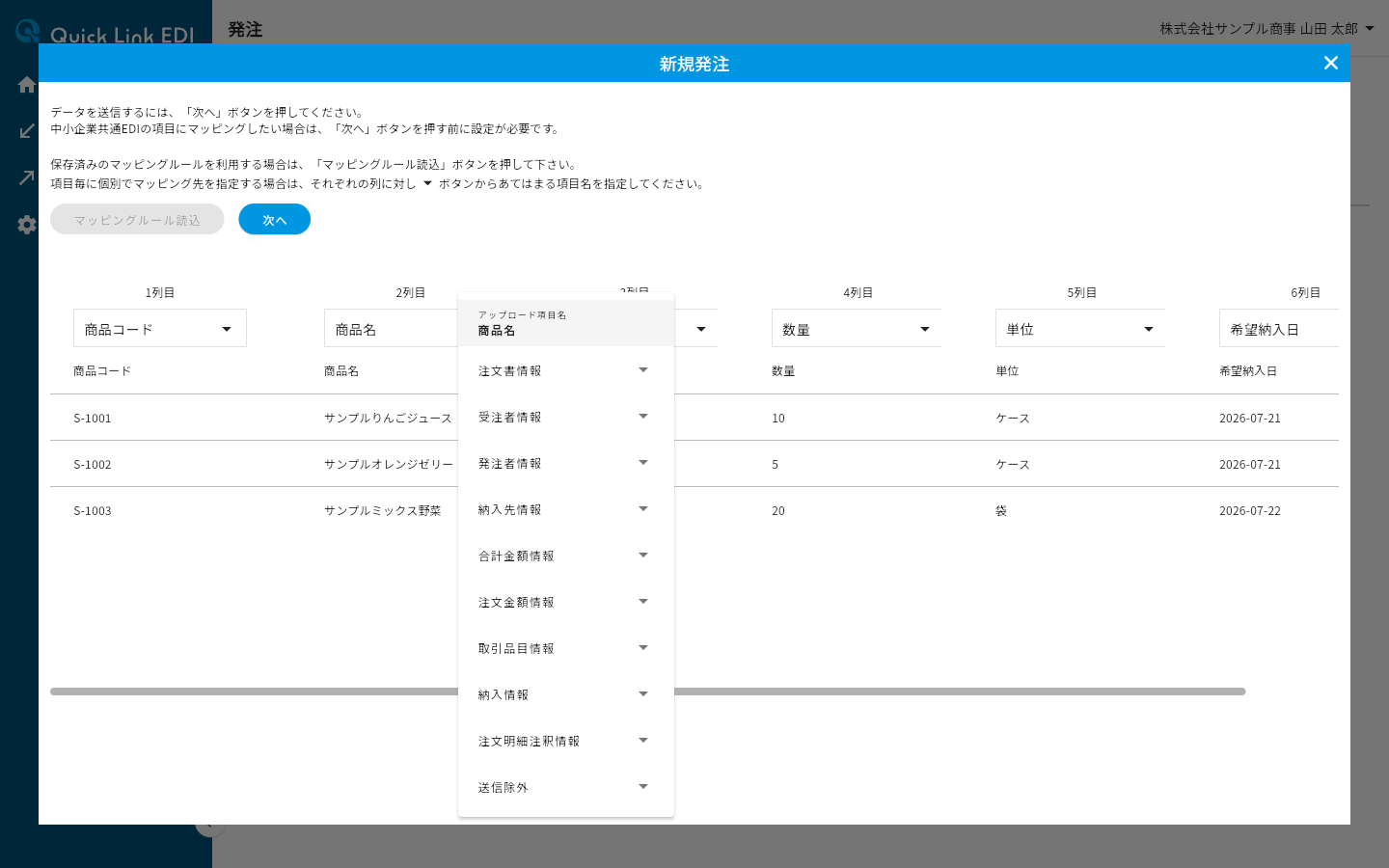Screen dimensions: 1389x868
Task: Open the 商品コード column dropdown
Action: click(160, 328)
